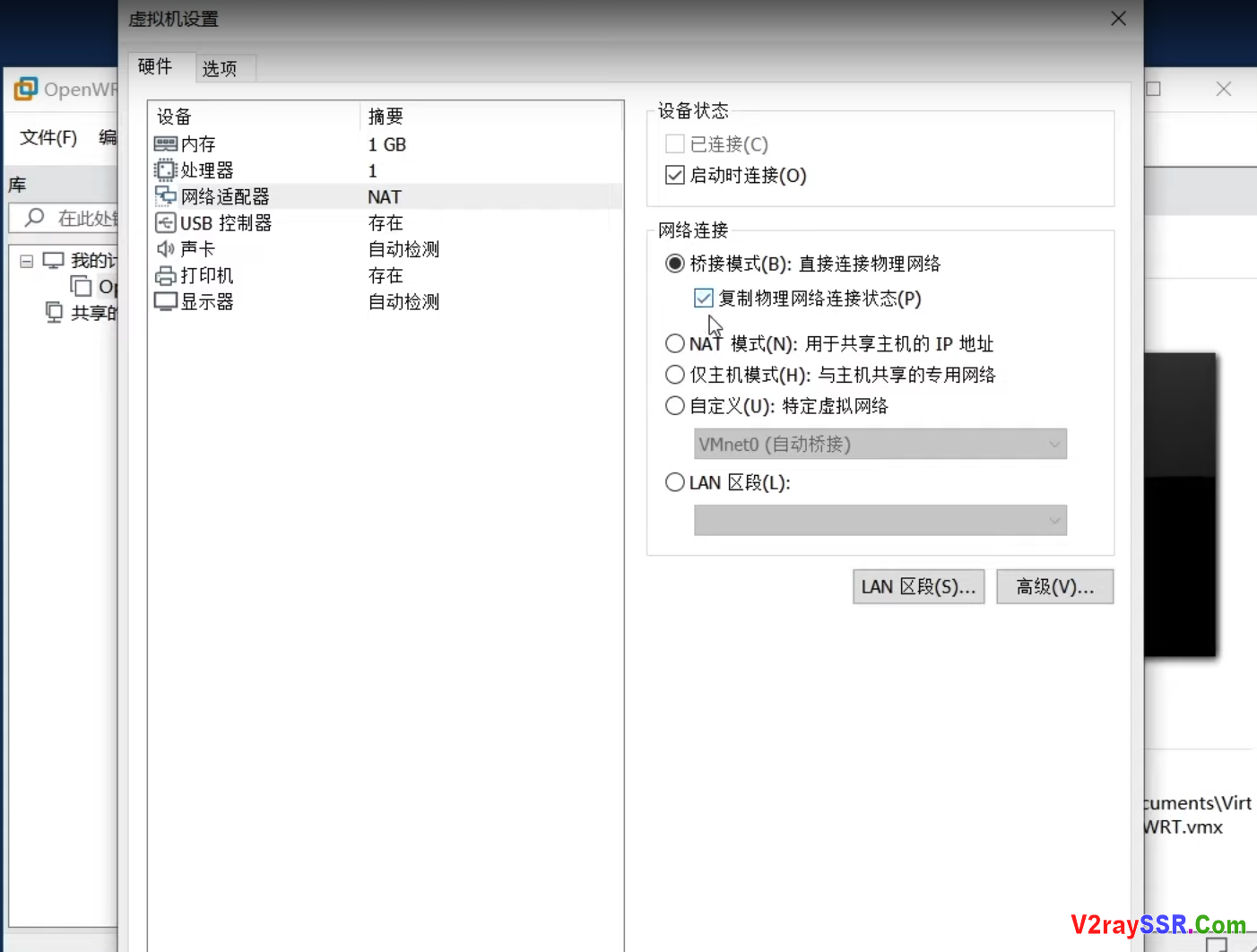
Task: Collapse the 我的计算机 tree node
Action: point(25,259)
